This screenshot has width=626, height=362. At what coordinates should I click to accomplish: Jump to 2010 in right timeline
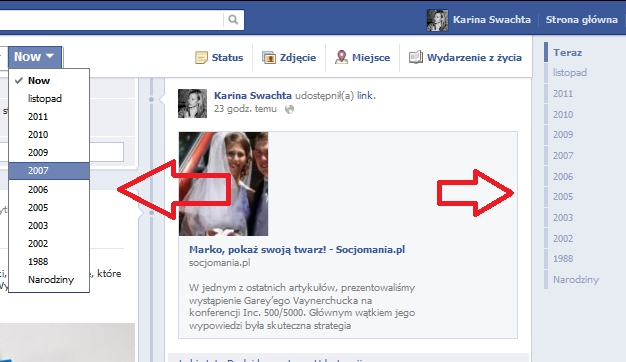tap(563, 115)
